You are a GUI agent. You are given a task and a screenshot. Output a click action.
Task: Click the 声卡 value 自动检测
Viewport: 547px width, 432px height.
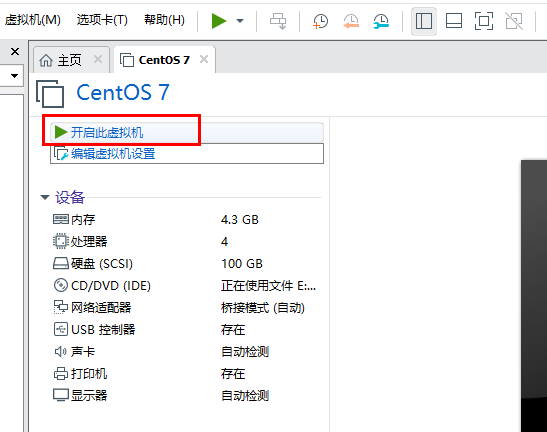click(x=245, y=351)
